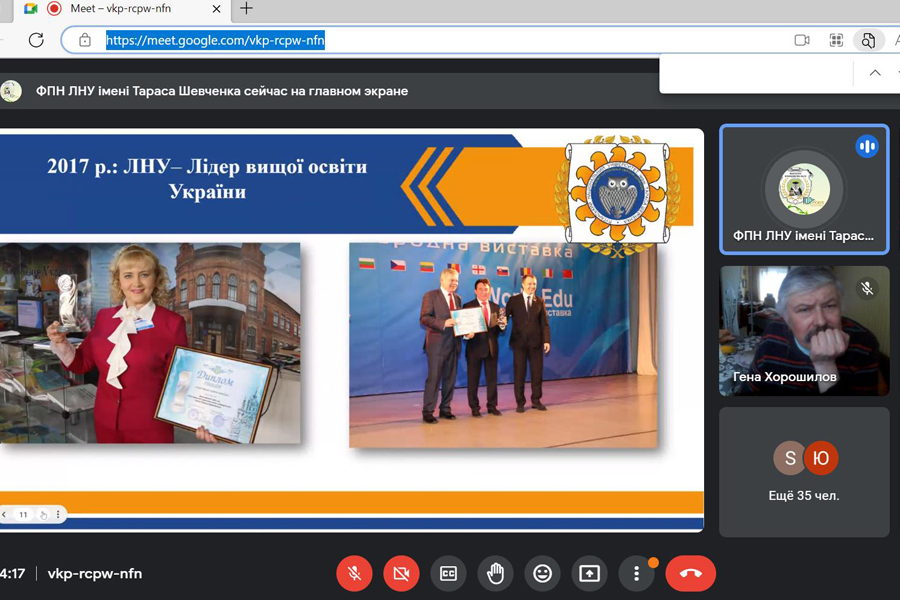Open more options three-dot menu
The width and height of the screenshot is (900, 600).
[636, 573]
